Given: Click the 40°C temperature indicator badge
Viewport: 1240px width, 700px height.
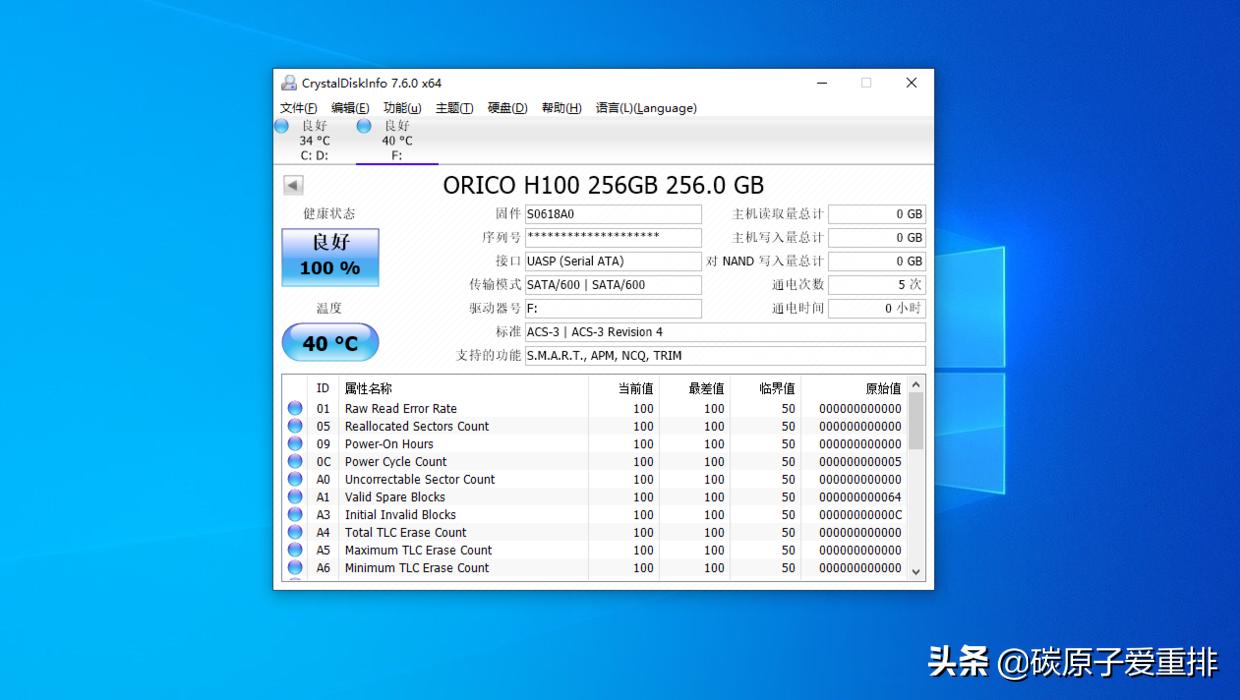Looking at the screenshot, I should tap(330, 342).
